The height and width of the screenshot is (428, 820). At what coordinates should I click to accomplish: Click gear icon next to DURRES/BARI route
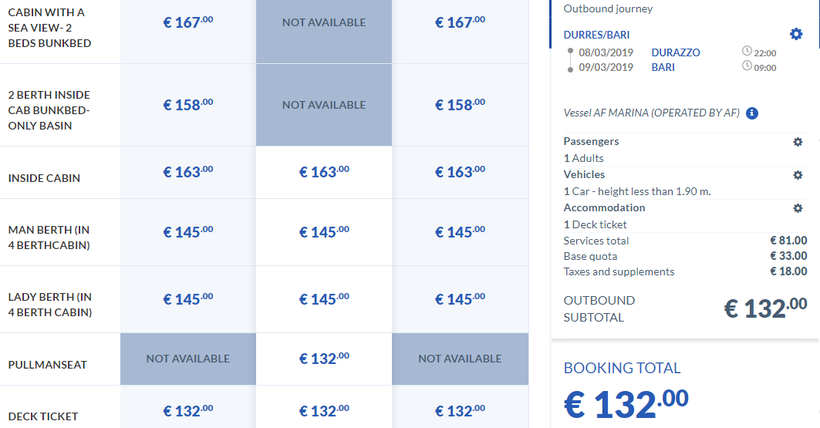click(796, 34)
